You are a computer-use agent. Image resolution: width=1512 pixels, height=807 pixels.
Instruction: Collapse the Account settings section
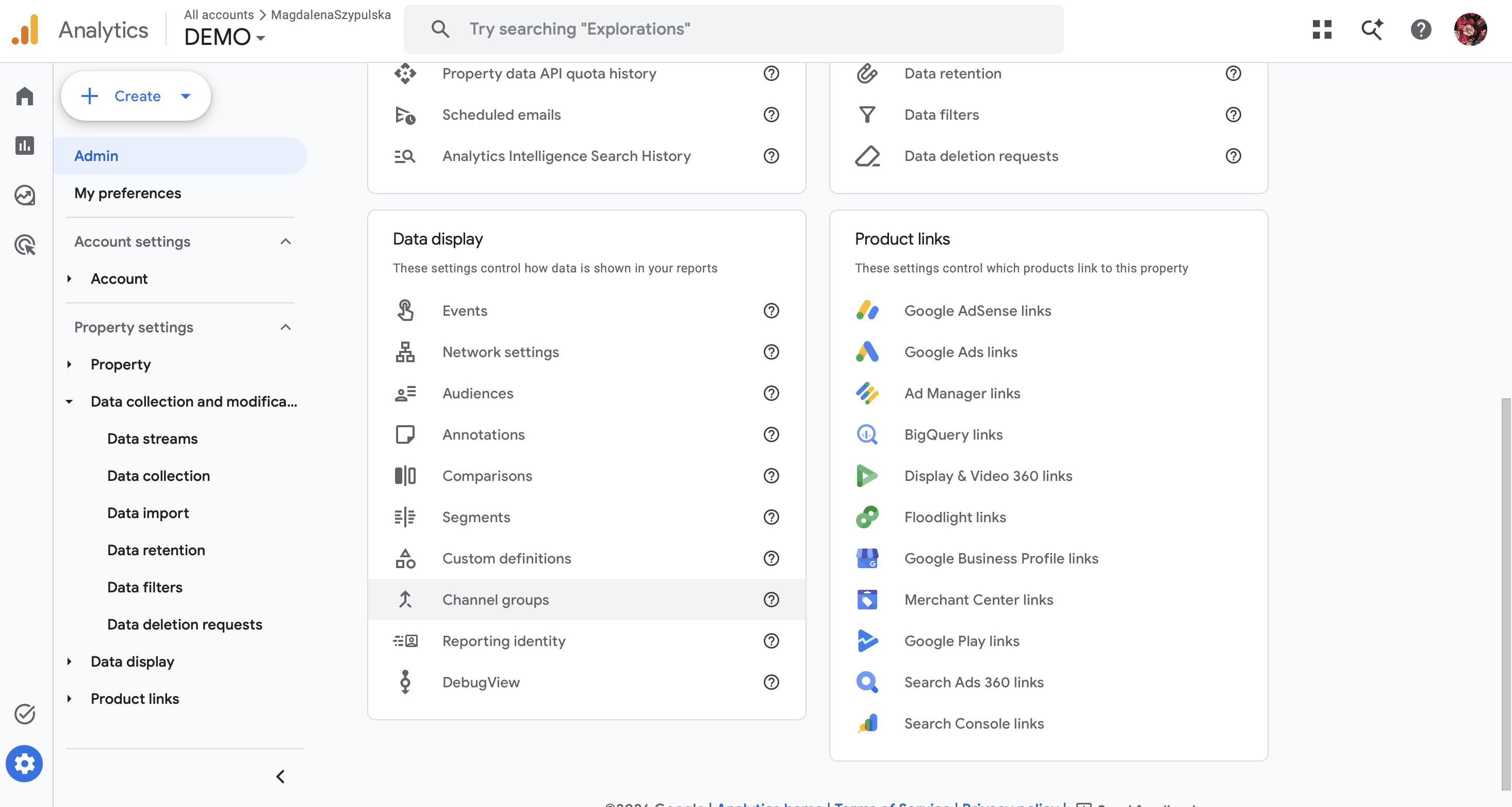286,241
